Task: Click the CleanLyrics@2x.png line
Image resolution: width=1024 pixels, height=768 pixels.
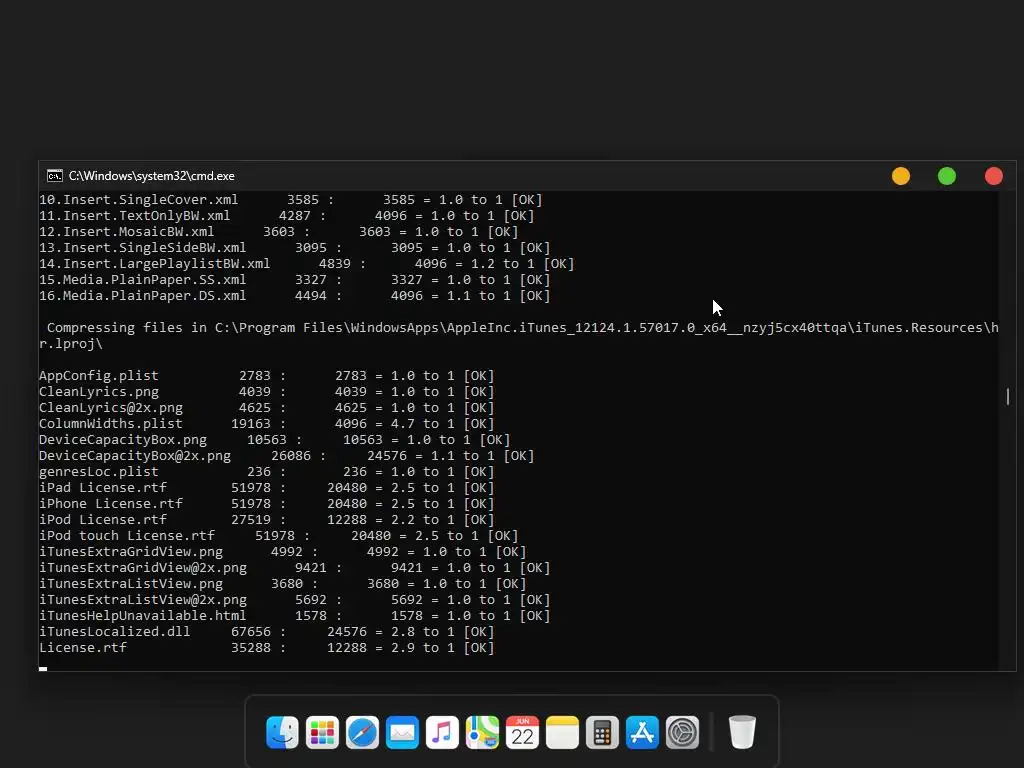Action: [266, 408]
